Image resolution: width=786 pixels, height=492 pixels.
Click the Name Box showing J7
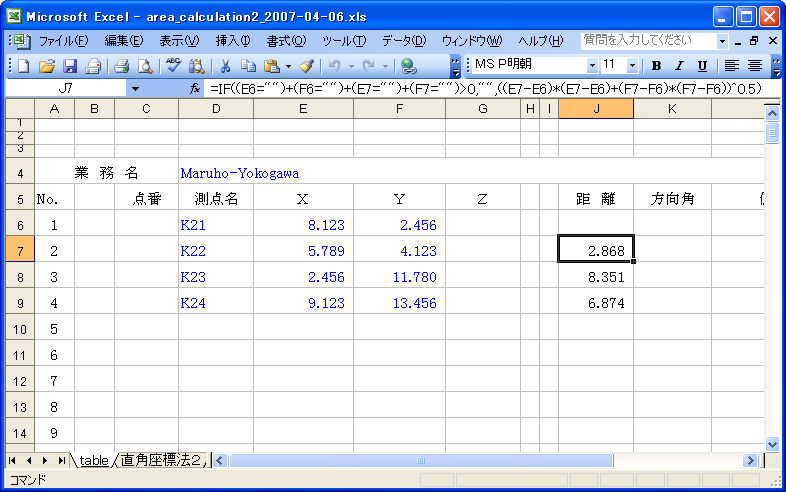[x=66, y=89]
